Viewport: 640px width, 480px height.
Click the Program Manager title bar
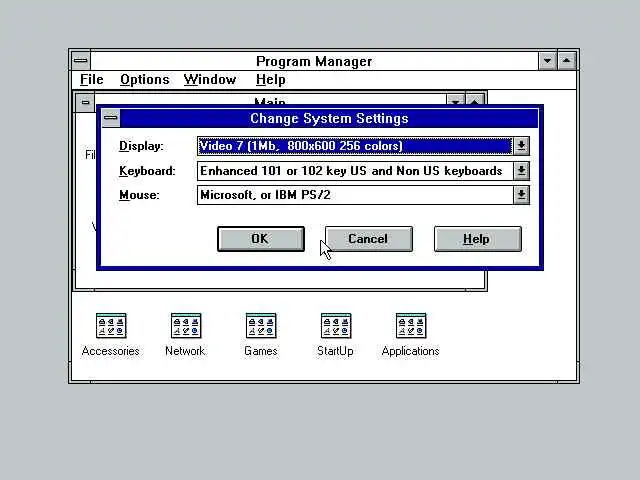(x=314, y=61)
